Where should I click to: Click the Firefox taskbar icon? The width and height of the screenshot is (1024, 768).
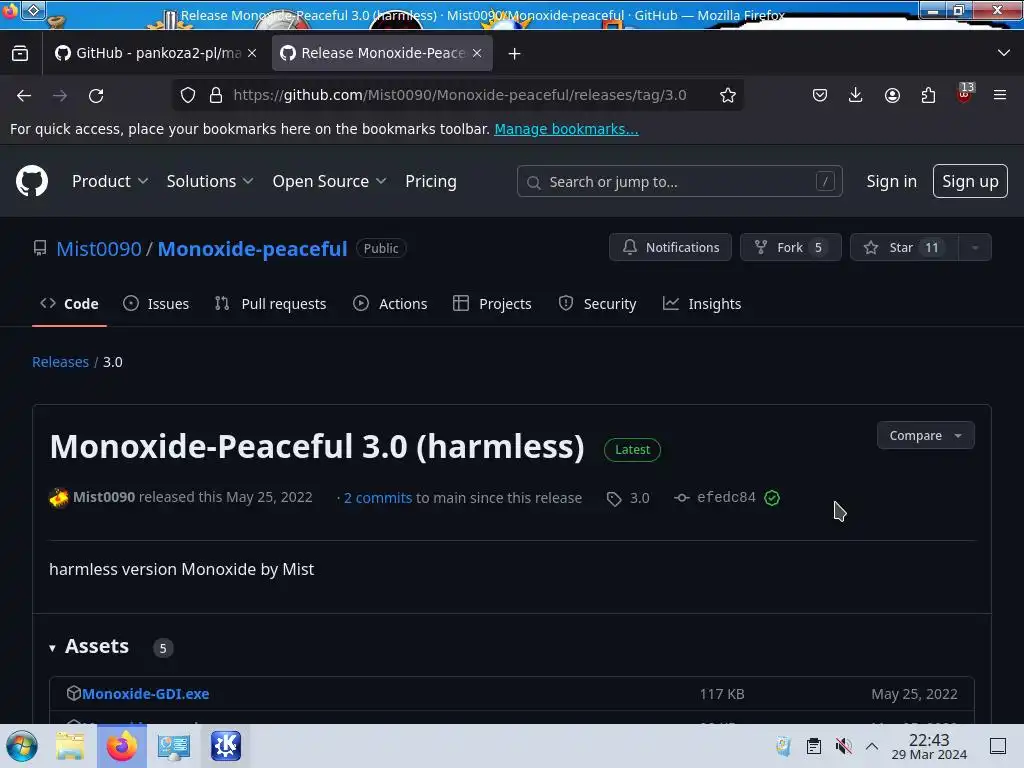(x=122, y=746)
